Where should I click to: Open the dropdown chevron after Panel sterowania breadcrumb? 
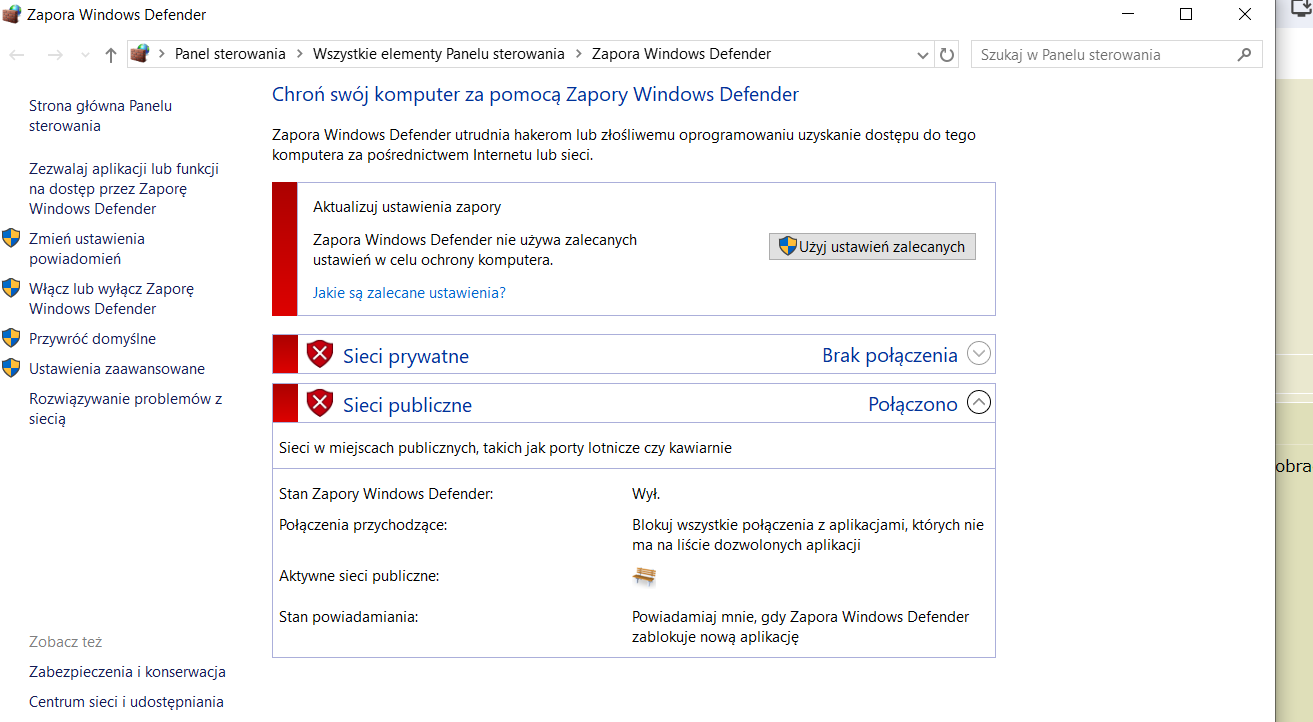[299, 54]
